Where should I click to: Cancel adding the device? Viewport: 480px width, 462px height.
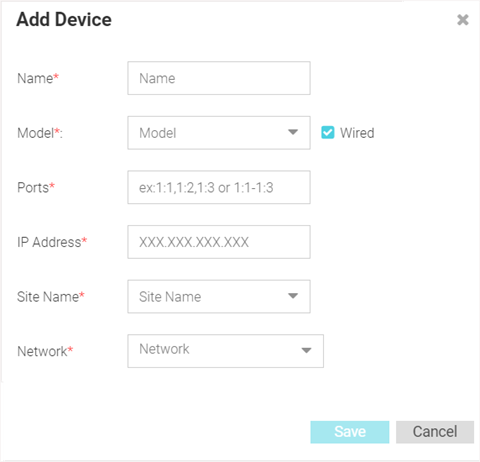435,432
